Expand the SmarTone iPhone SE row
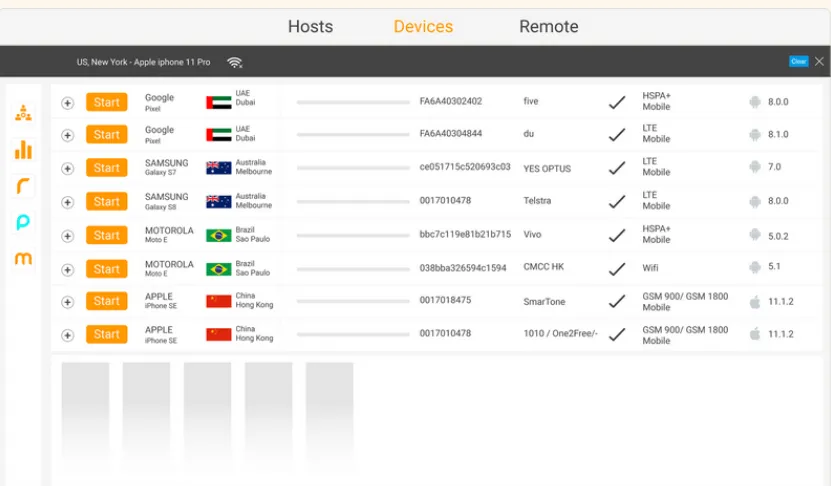 [67, 302]
